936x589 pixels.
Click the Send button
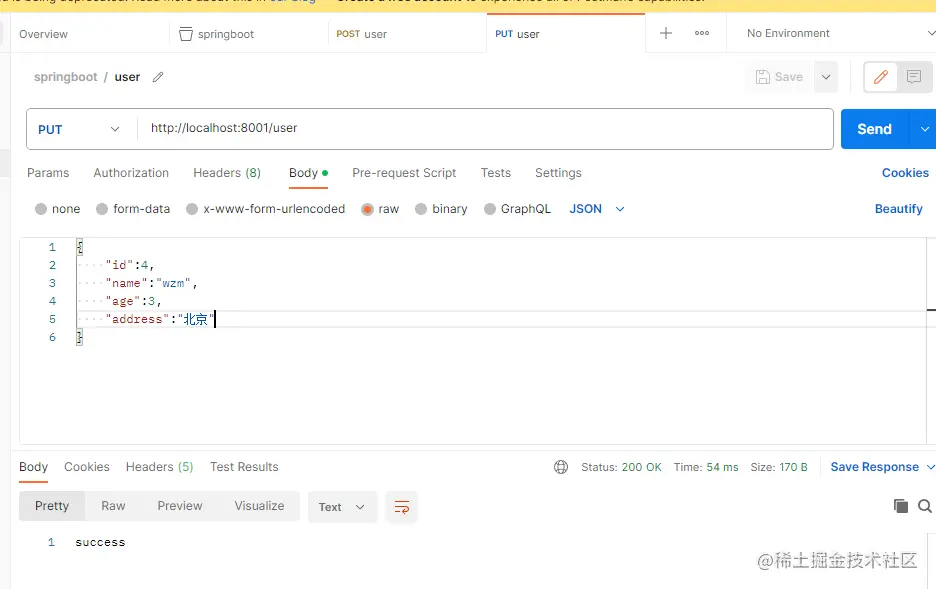tap(875, 129)
